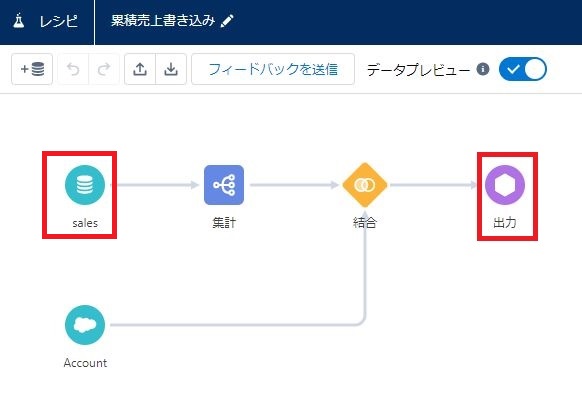Click the add input data button
This screenshot has height=397, width=582.
[x=32, y=69]
